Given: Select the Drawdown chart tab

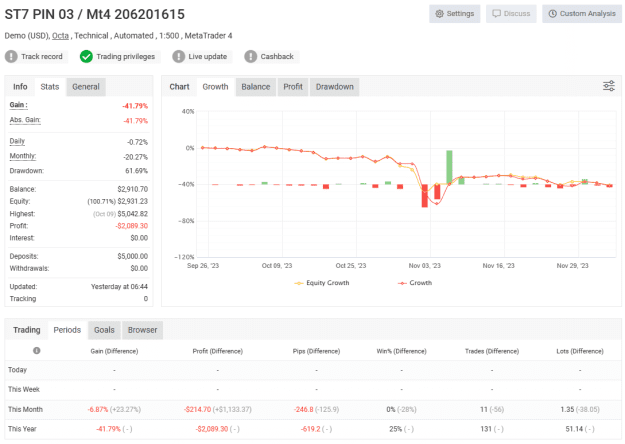Looking at the screenshot, I should tap(334, 86).
